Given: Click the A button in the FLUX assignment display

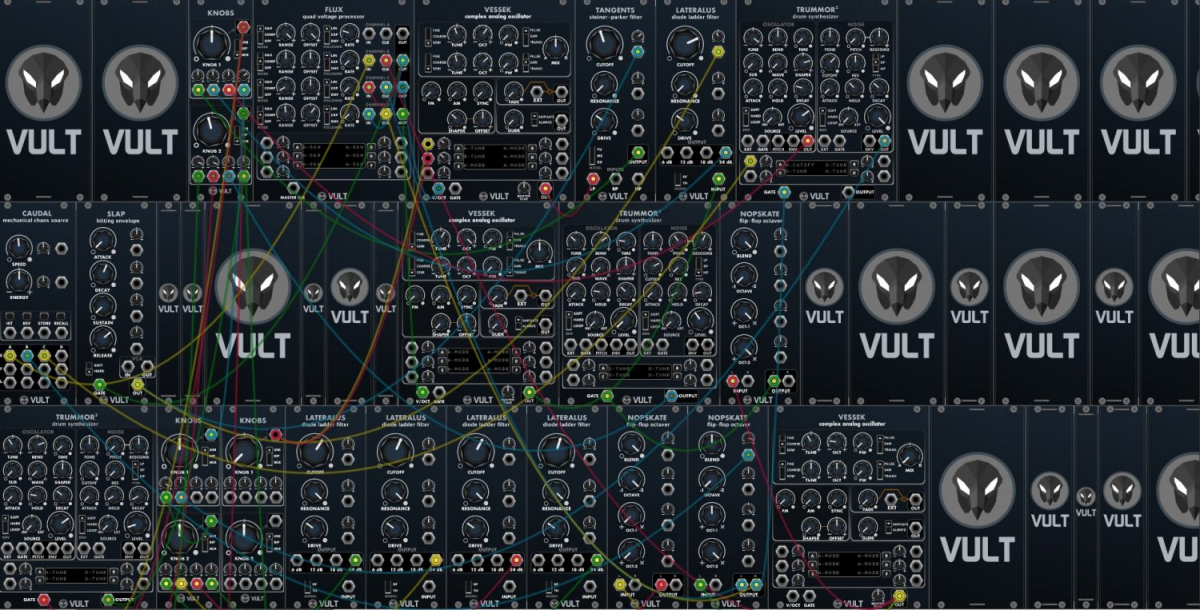Looking at the screenshot, I should (298, 147).
